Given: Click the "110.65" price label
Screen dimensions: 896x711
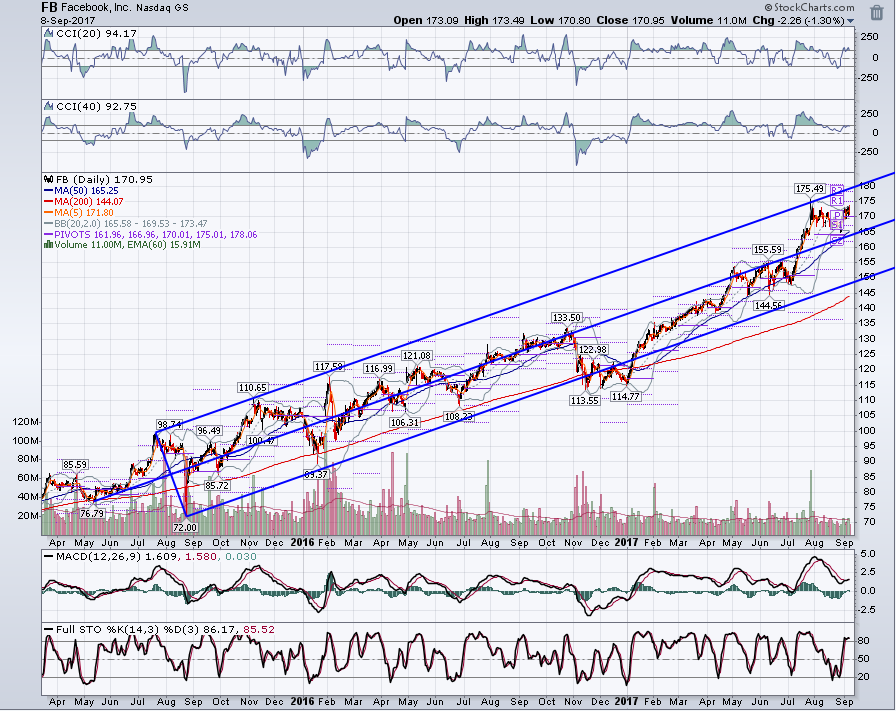Looking at the screenshot, I should 253,388.
